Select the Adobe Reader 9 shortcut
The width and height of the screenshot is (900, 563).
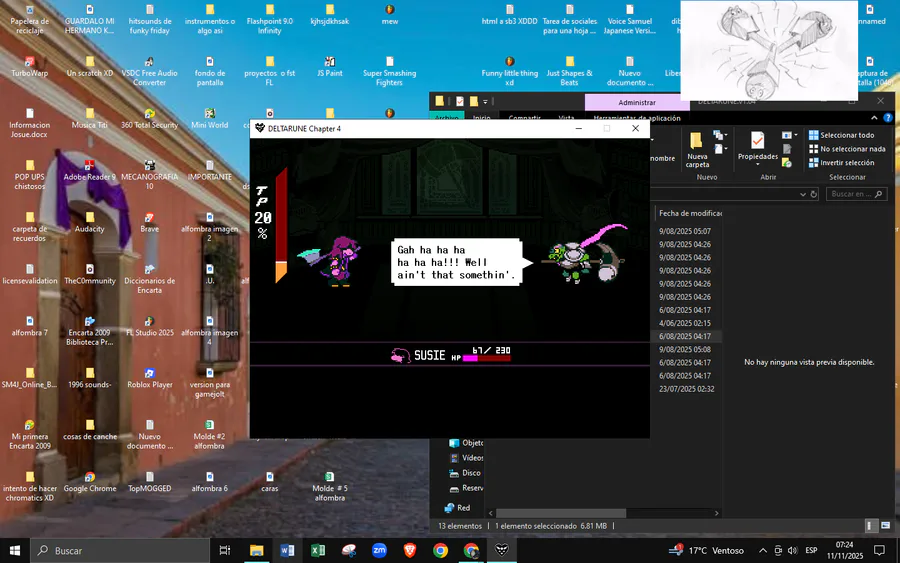(x=90, y=170)
